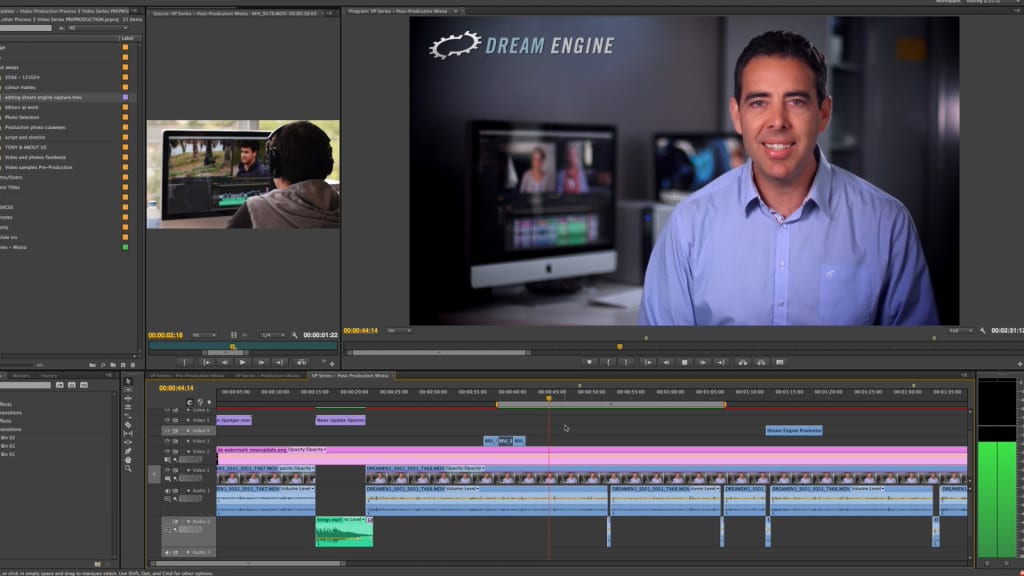Click the Extract button in Program monitor
This screenshot has height=576, width=1024.
[x=761, y=362]
